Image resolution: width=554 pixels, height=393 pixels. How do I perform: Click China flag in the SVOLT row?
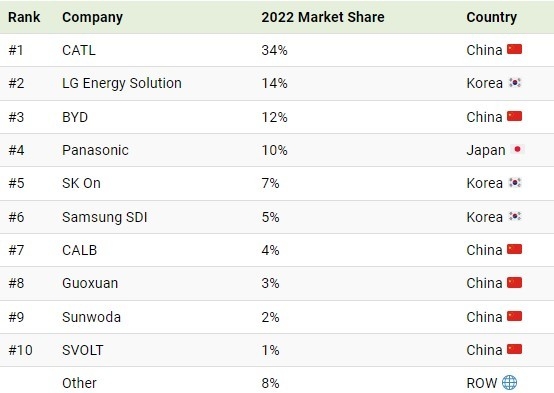(x=514, y=349)
